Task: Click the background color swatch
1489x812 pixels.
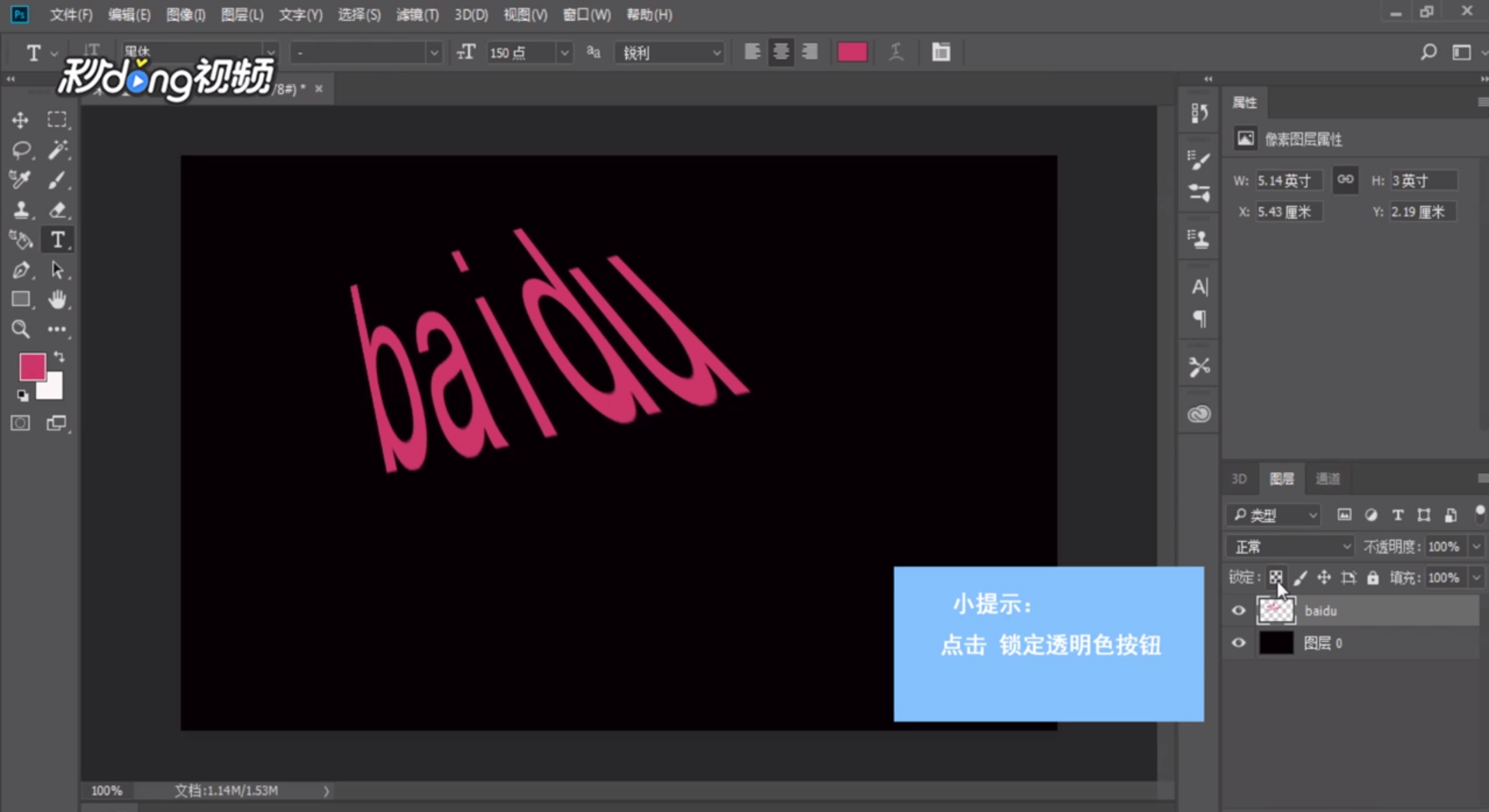Action: pyautogui.click(x=54, y=388)
